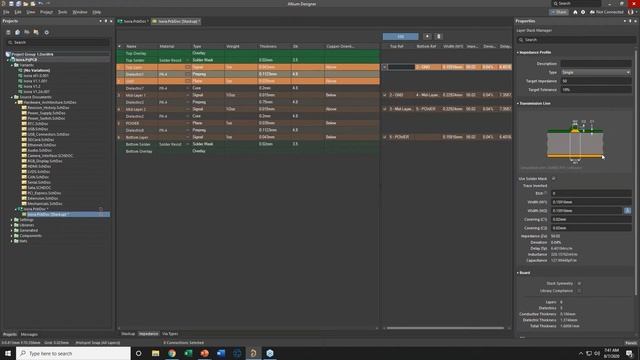Click the Windows Start button
The image size is (640, 360).
point(8,353)
